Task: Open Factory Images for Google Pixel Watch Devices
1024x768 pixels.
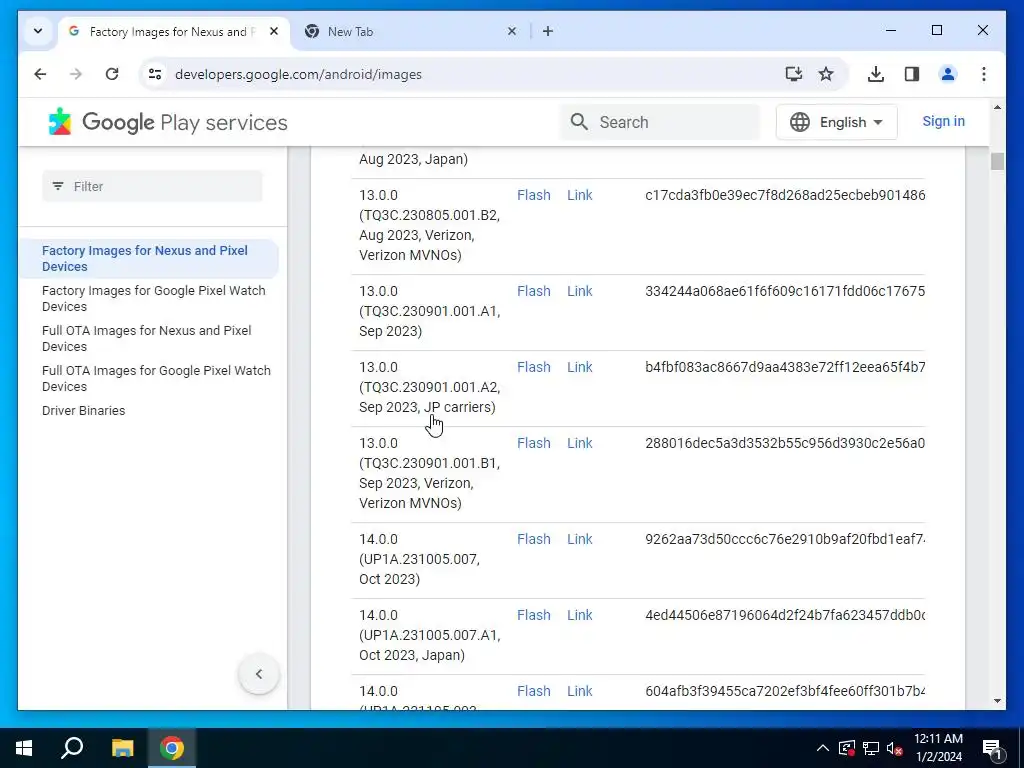Action: 153,298
